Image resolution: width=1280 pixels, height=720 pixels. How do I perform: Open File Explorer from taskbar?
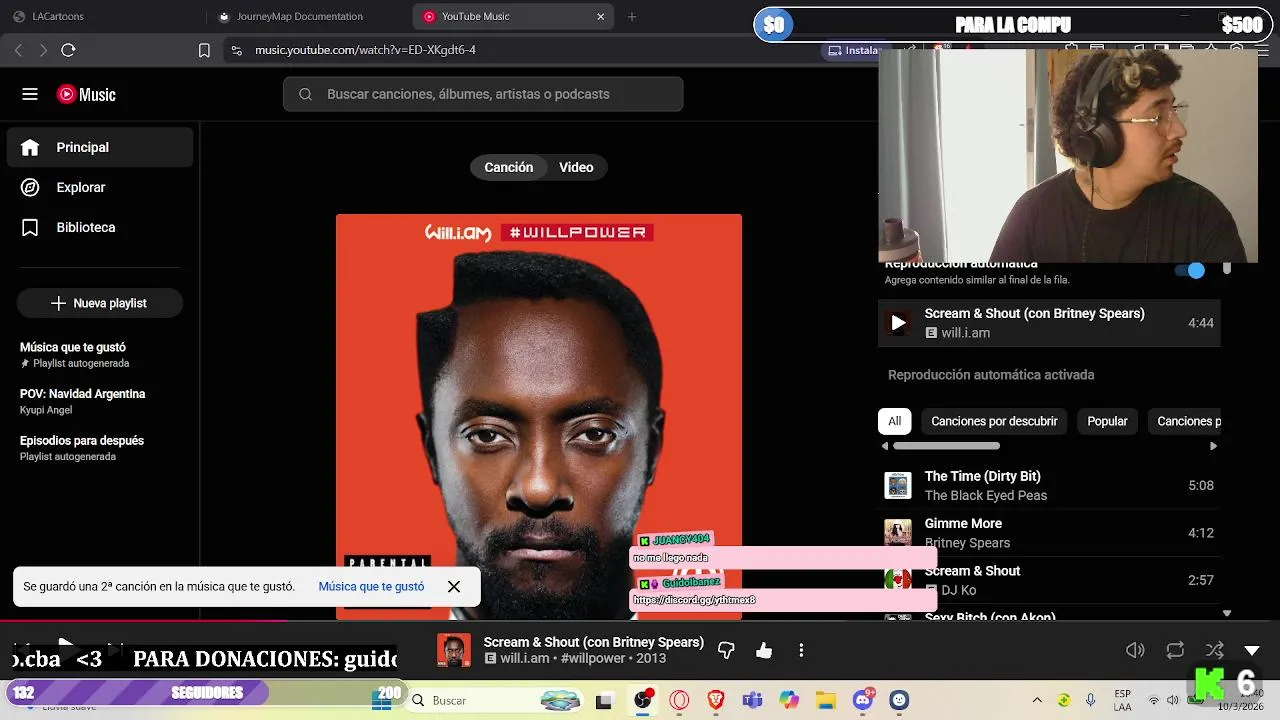coord(825,700)
